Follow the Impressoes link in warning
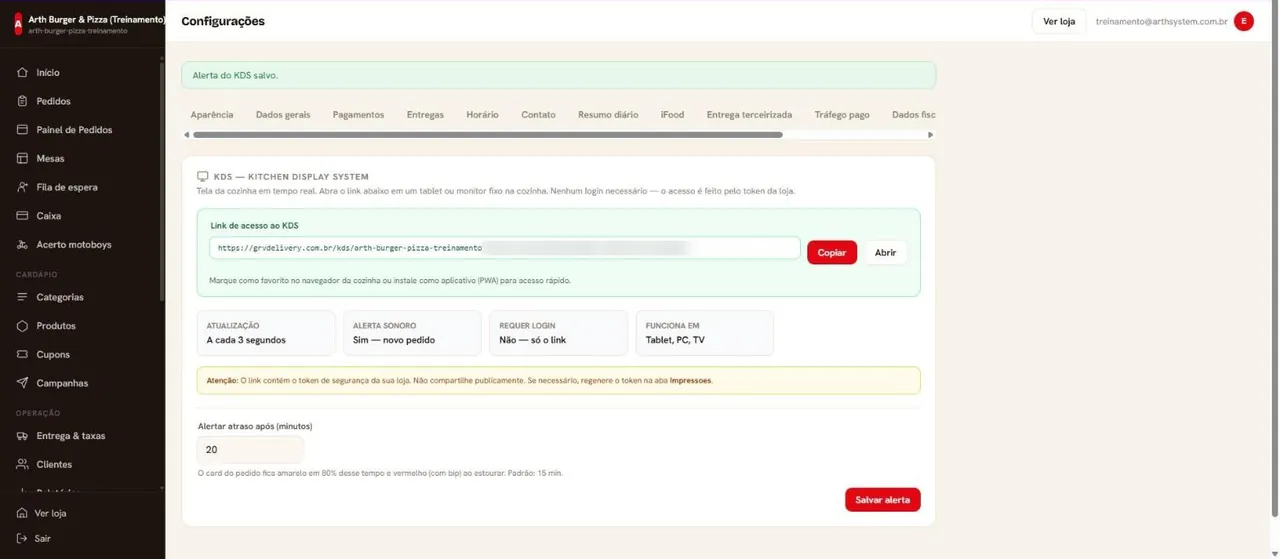The width and height of the screenshot is (1280, 559). click(690, 380)
